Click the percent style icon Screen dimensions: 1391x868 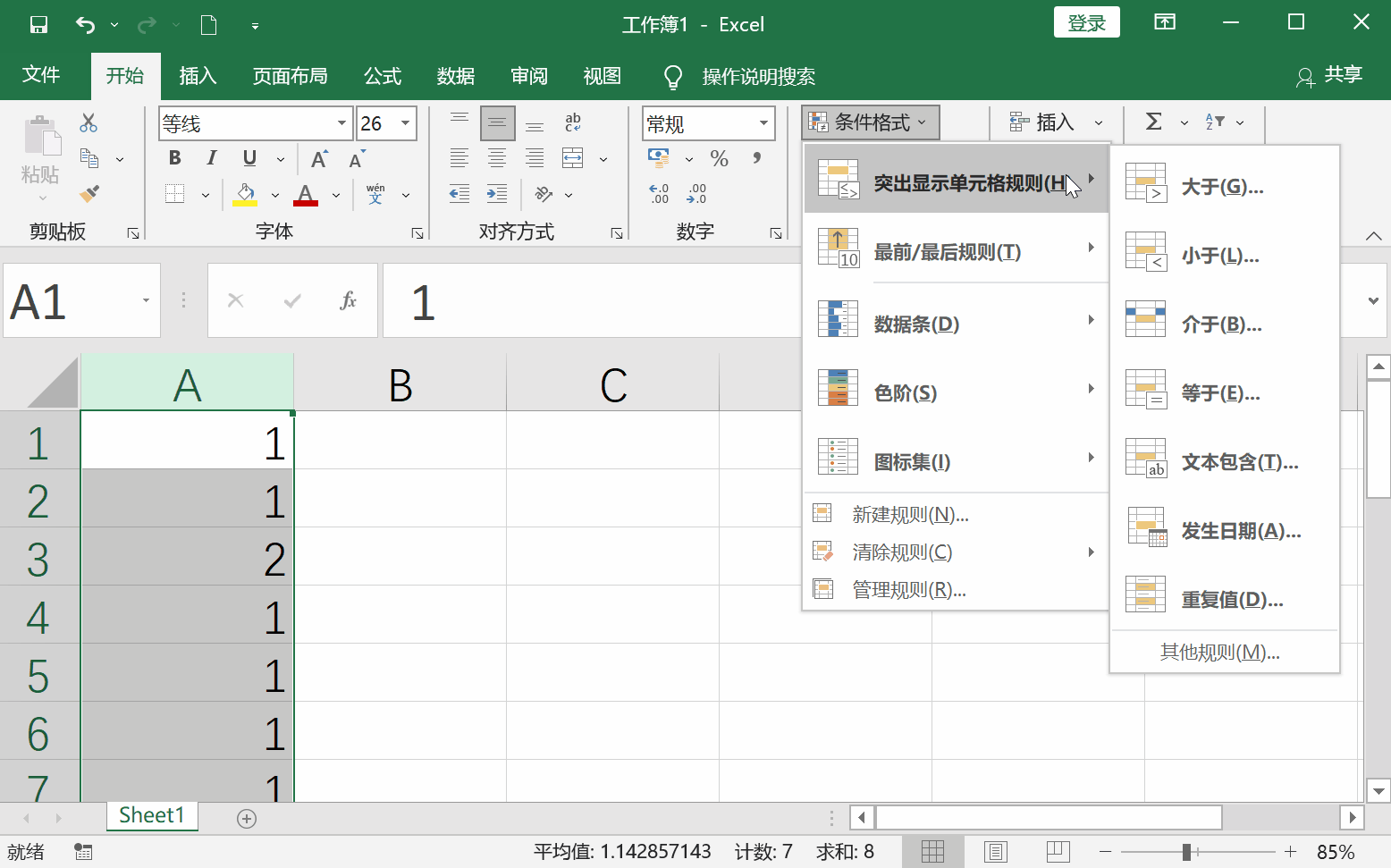tap(719, 159)
